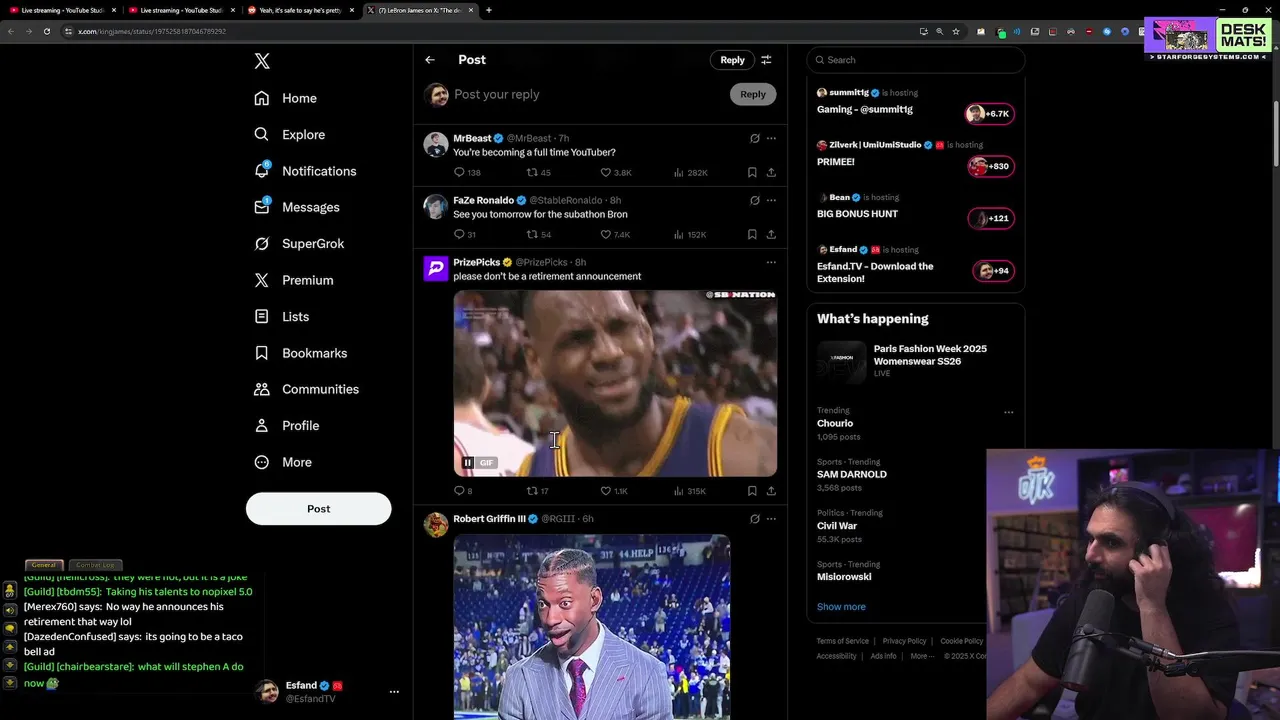
Task: Open Communities in the sidebar
Action: 306,389
